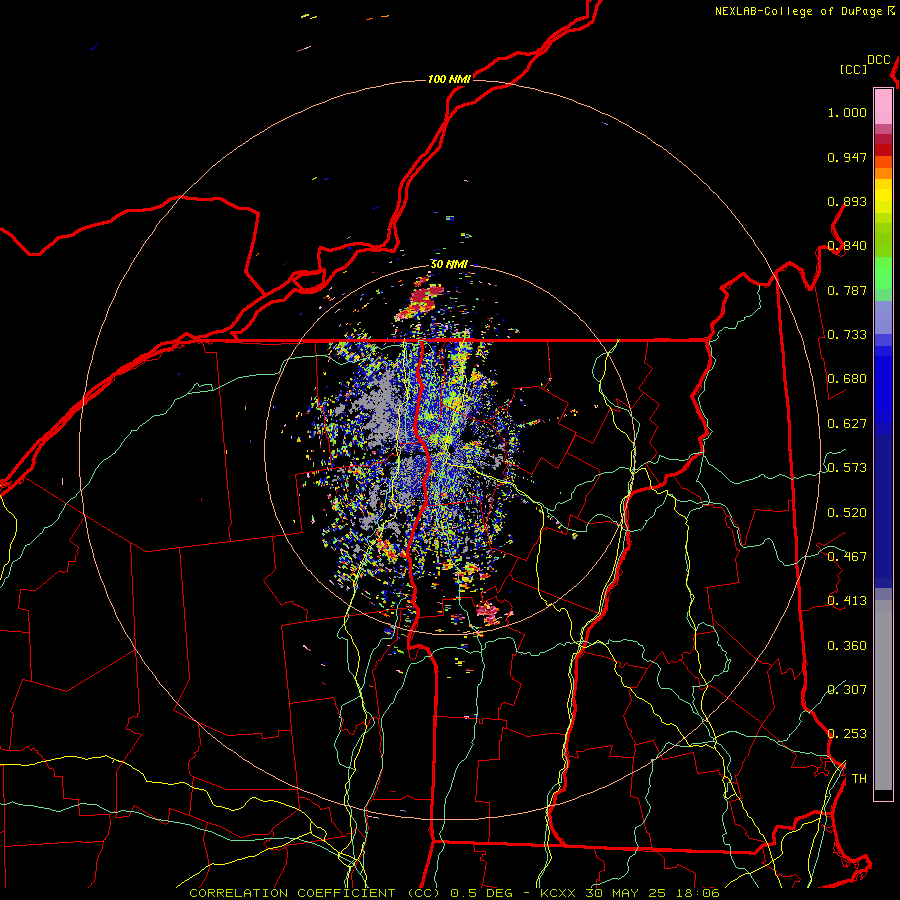
Task: Select the 0.573 scale value
Action: [847, 468]
